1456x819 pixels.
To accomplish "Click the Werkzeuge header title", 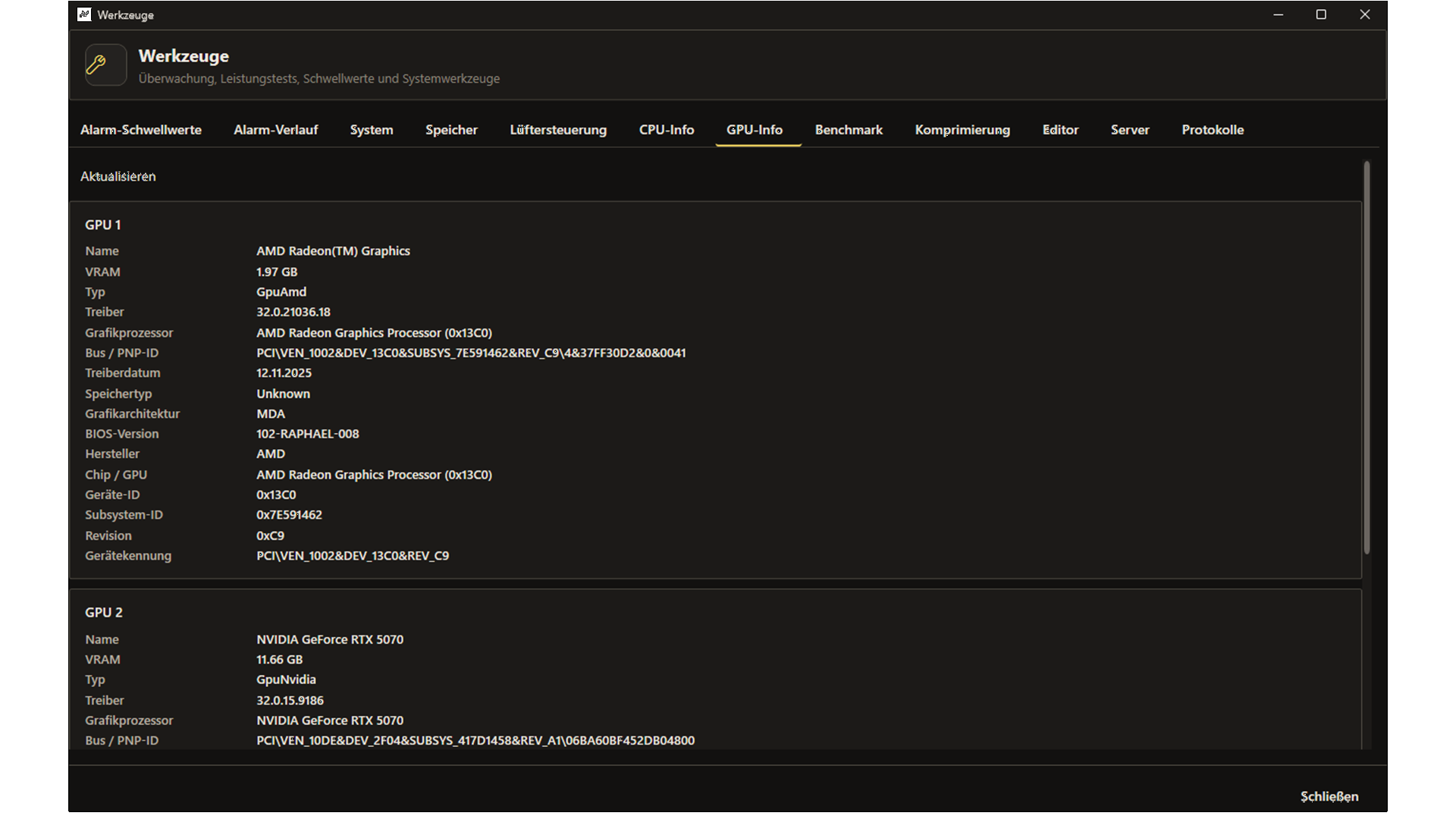I will click(184, 56).
